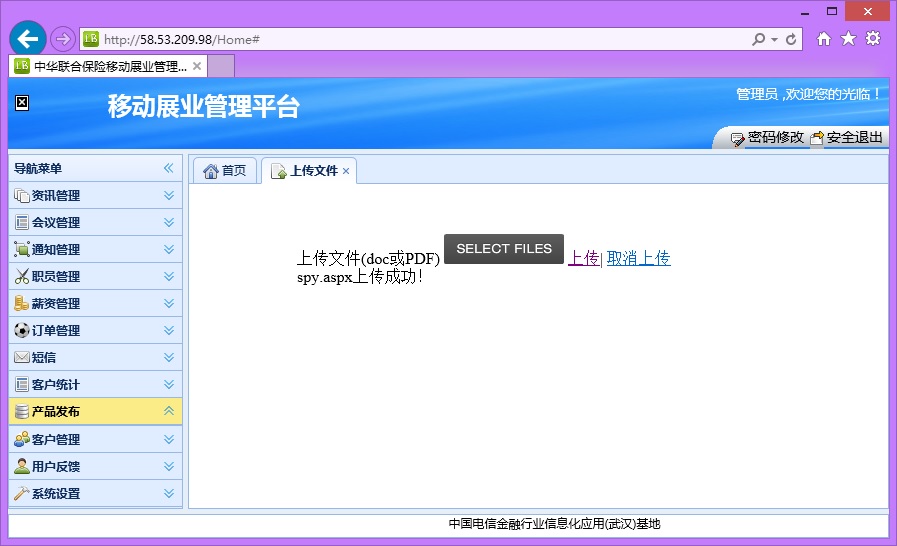The image size is (897, 546).
Task: Expand the 短信 section chevron
Action: tap(169, 357)
